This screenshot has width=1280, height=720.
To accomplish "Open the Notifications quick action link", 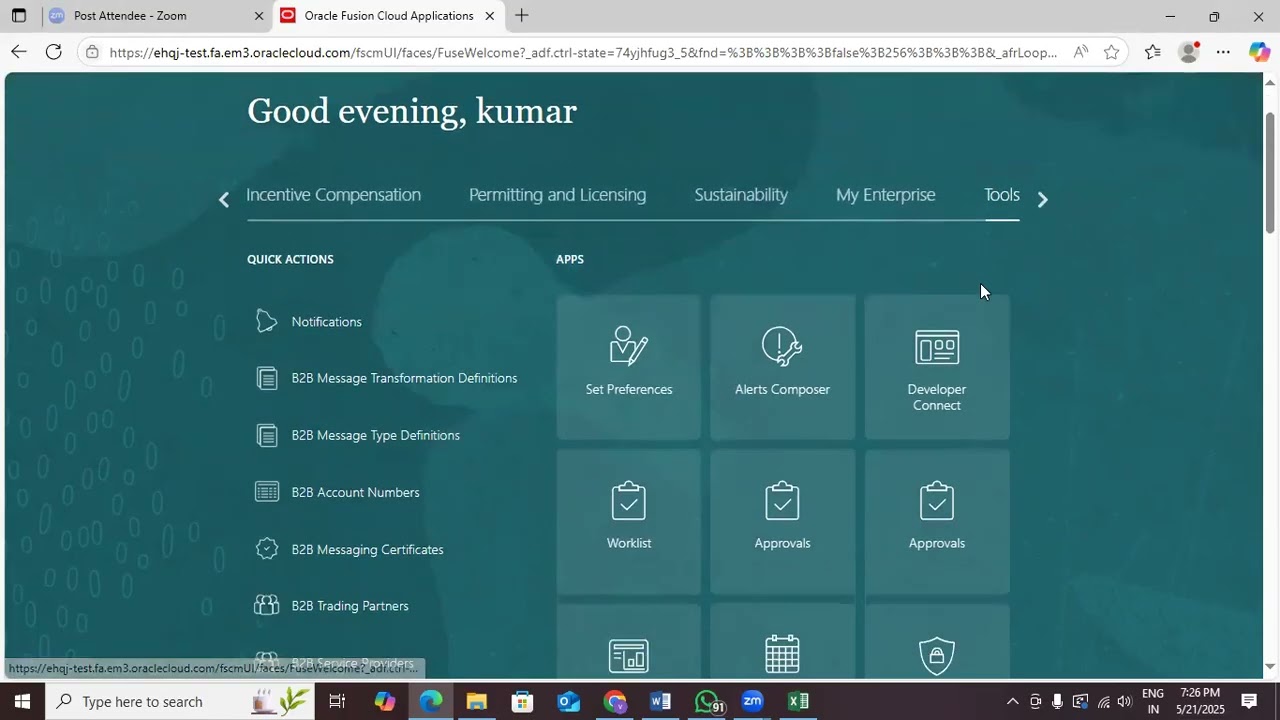I will coord(327,322).
